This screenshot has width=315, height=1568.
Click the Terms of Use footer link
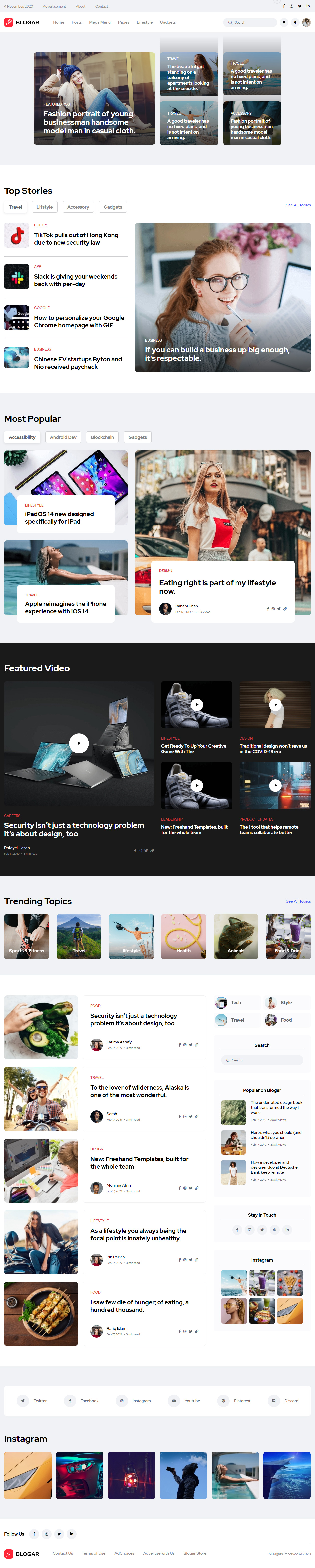(94, 1553)
